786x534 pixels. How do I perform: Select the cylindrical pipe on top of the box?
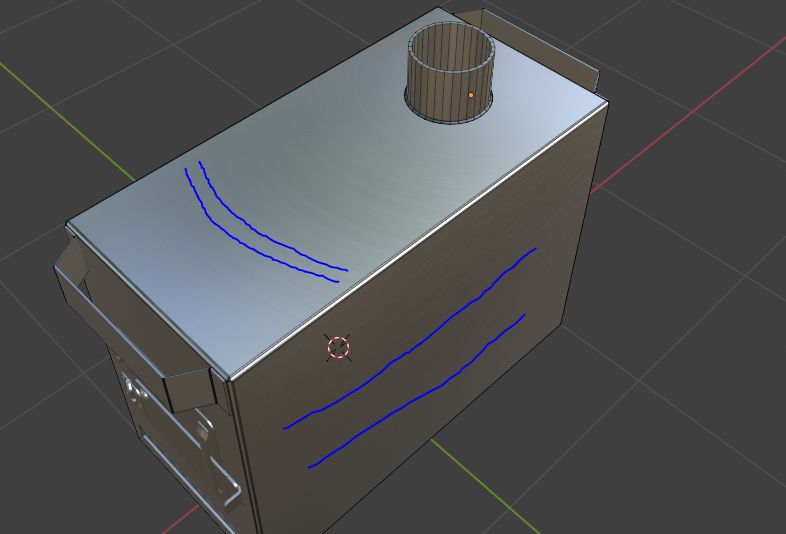(x=450, y=72)
